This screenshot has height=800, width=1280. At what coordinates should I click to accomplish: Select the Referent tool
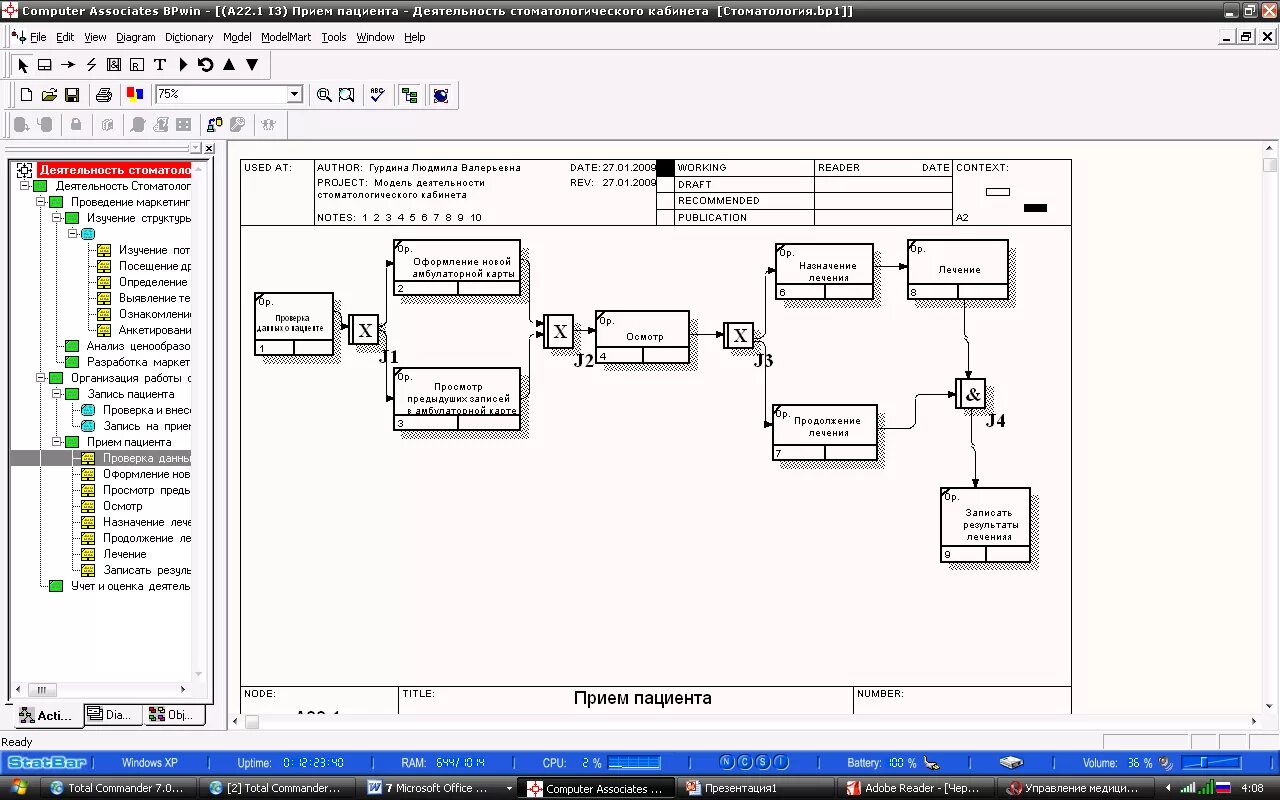137,64
